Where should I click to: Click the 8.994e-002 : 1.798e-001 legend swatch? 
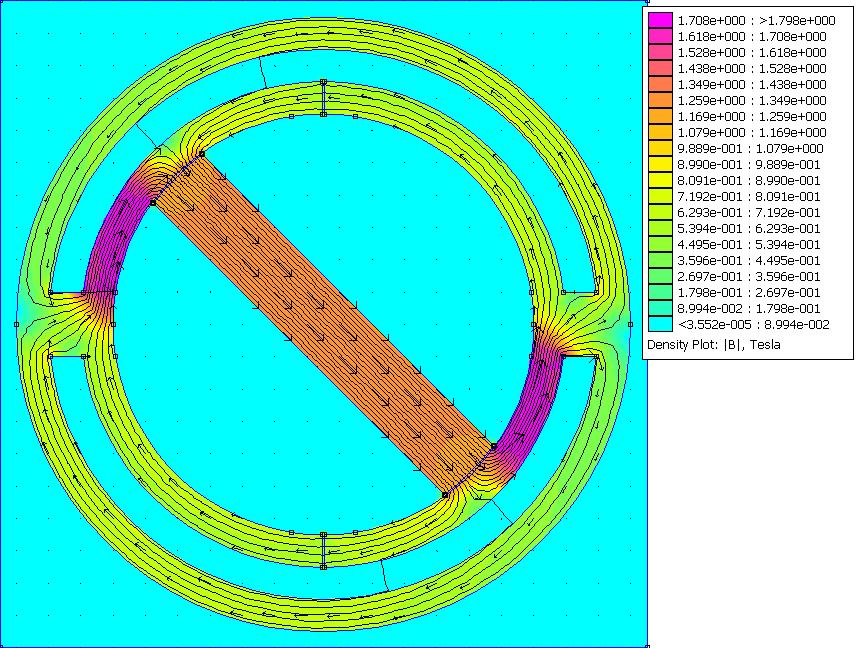click(x=660, y=308)
